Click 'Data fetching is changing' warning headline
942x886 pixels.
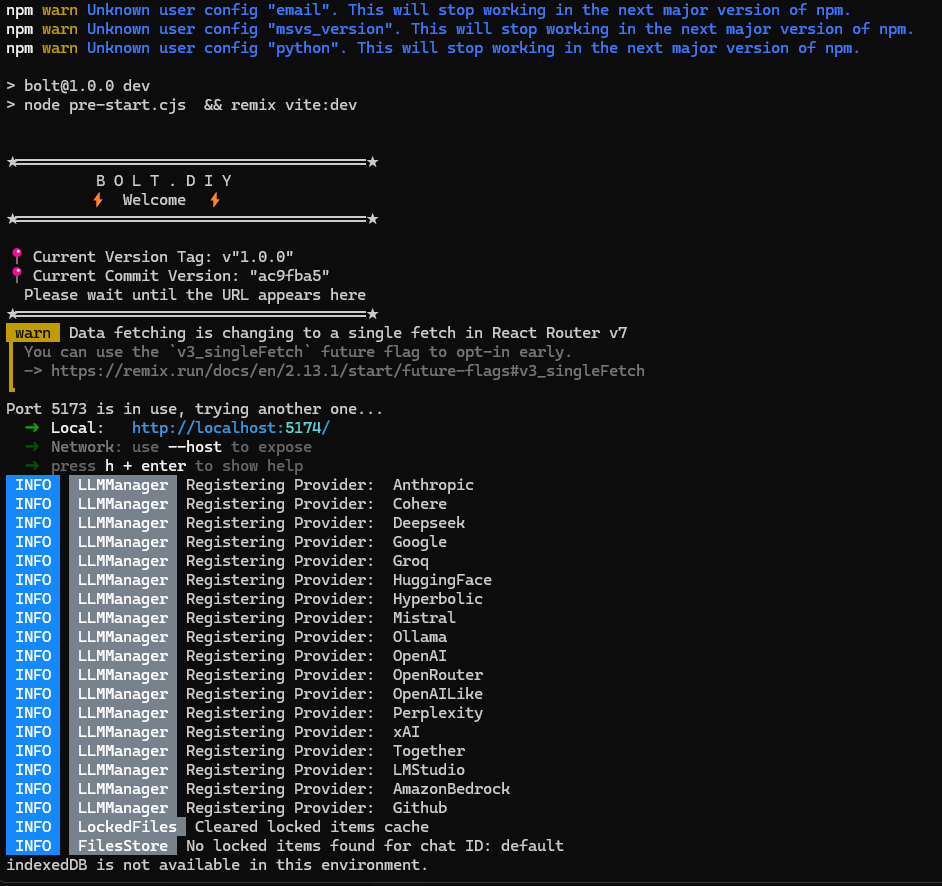tap(347, 333)
